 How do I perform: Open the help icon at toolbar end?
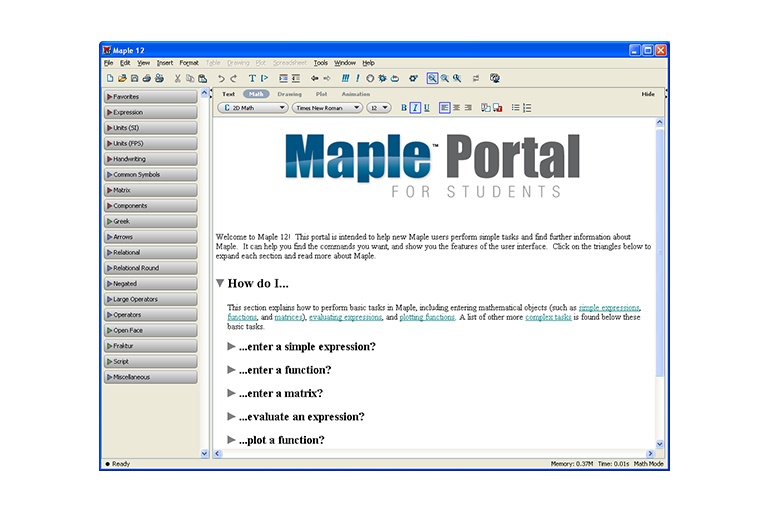point(495,78)
